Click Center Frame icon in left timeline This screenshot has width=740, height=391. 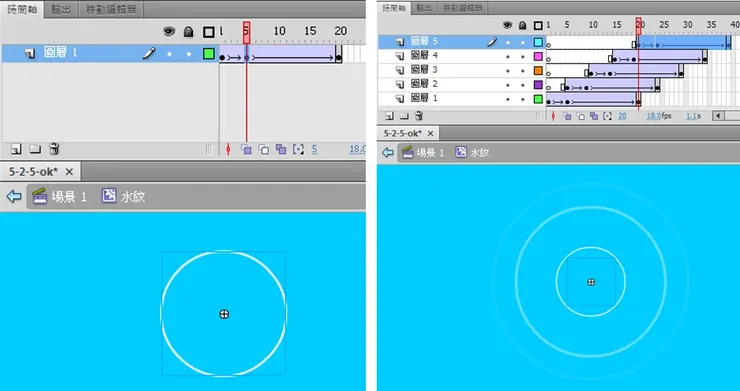228,150
